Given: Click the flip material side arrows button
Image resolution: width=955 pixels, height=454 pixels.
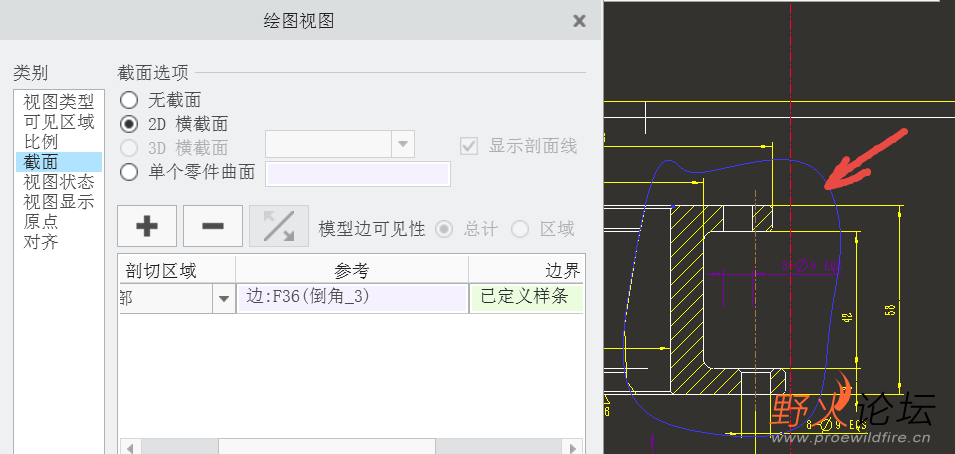Looking at the screenshot, I should [x=278, y=226].
